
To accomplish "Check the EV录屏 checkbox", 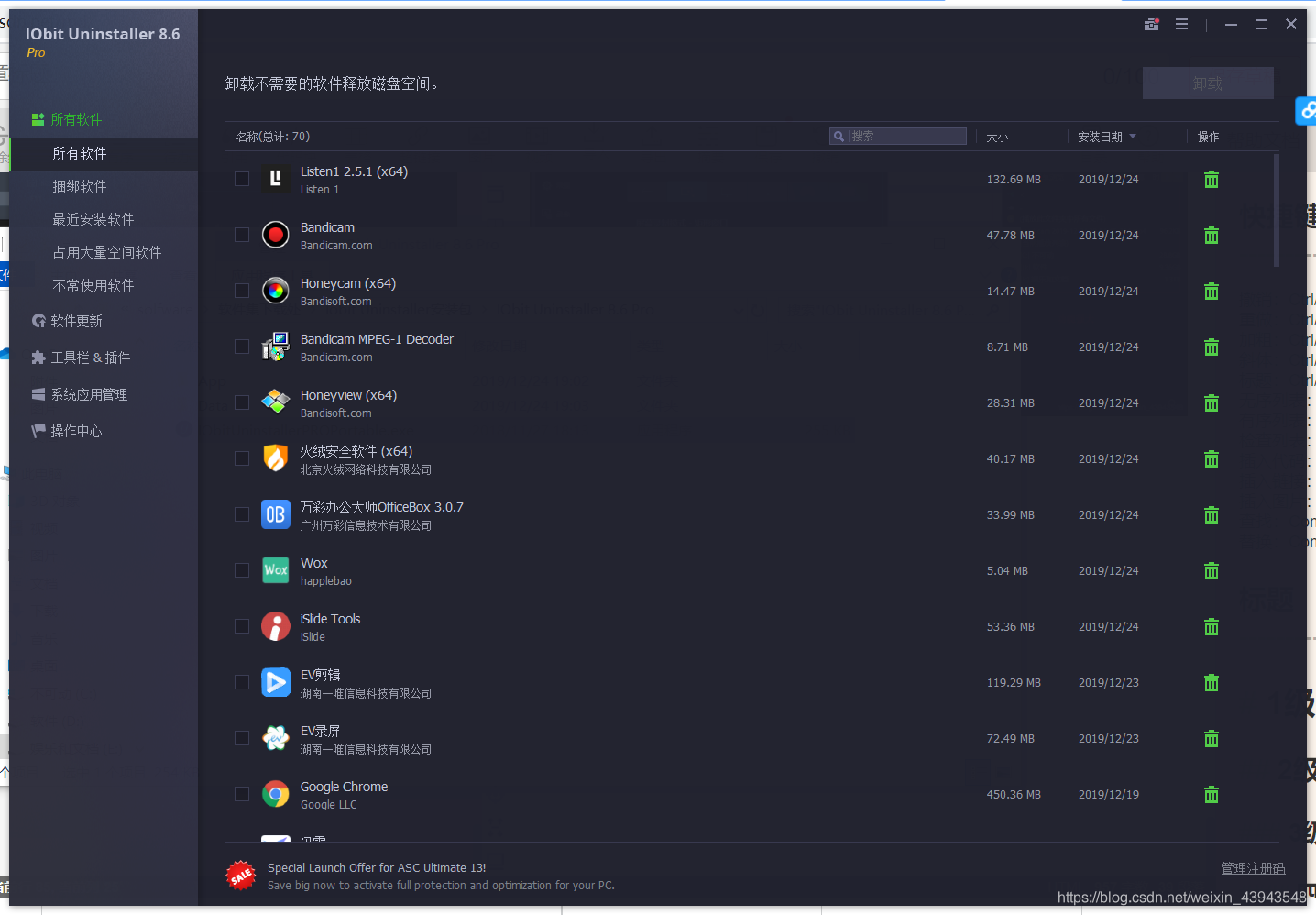I will [x=242, y=738].
